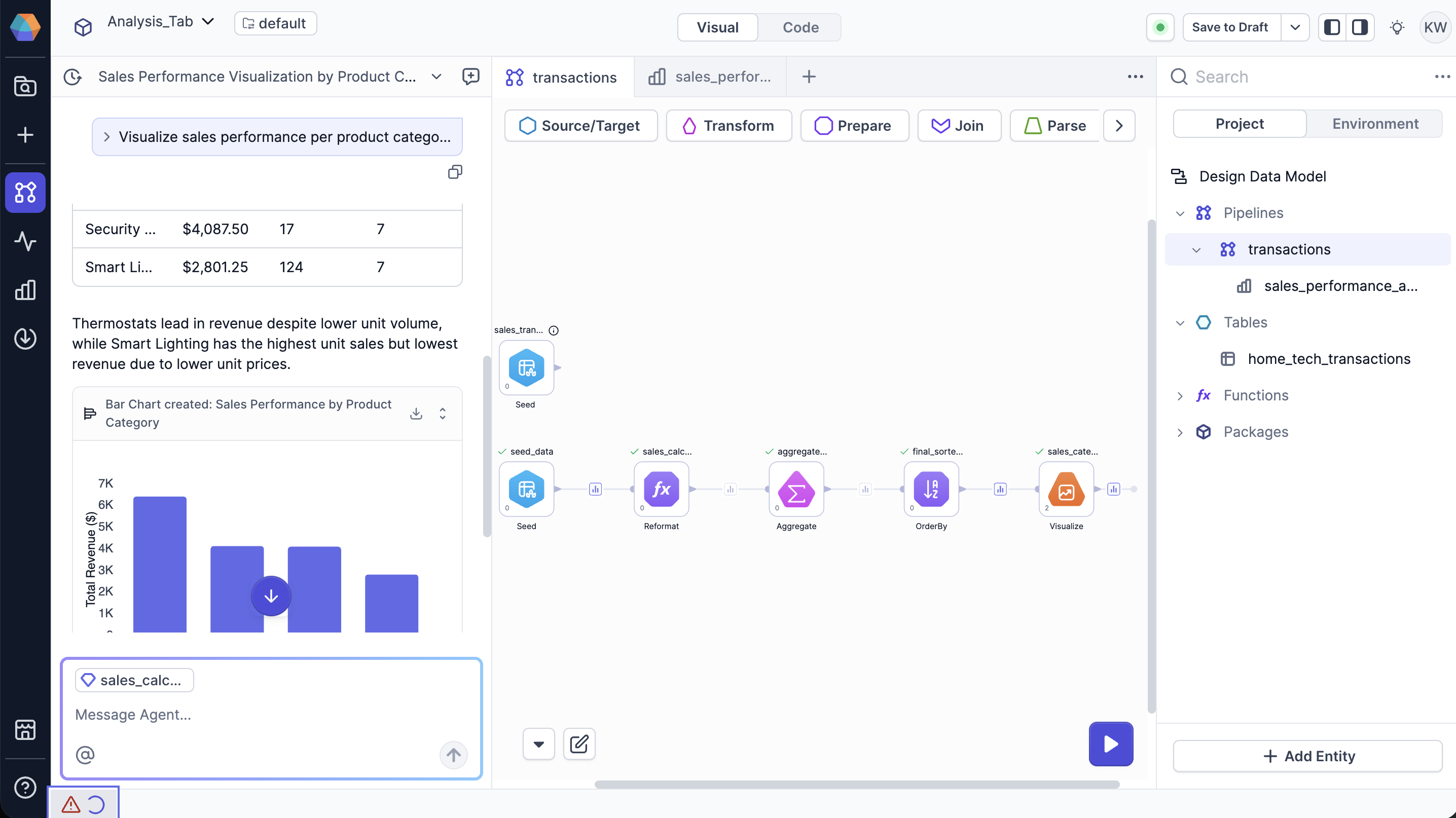
Task: Start new chat with the plus-bubble icon
Action: tap(470, 77)
